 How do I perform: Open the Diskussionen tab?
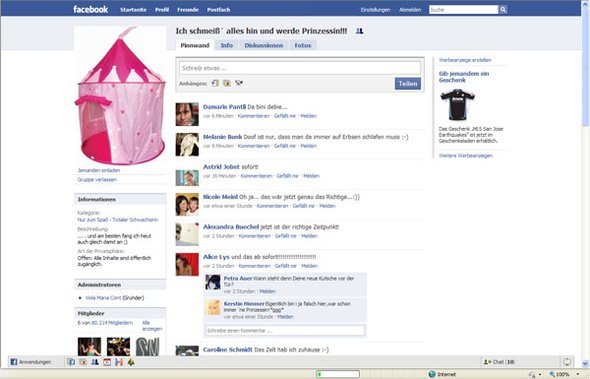[x=264, y=46]
